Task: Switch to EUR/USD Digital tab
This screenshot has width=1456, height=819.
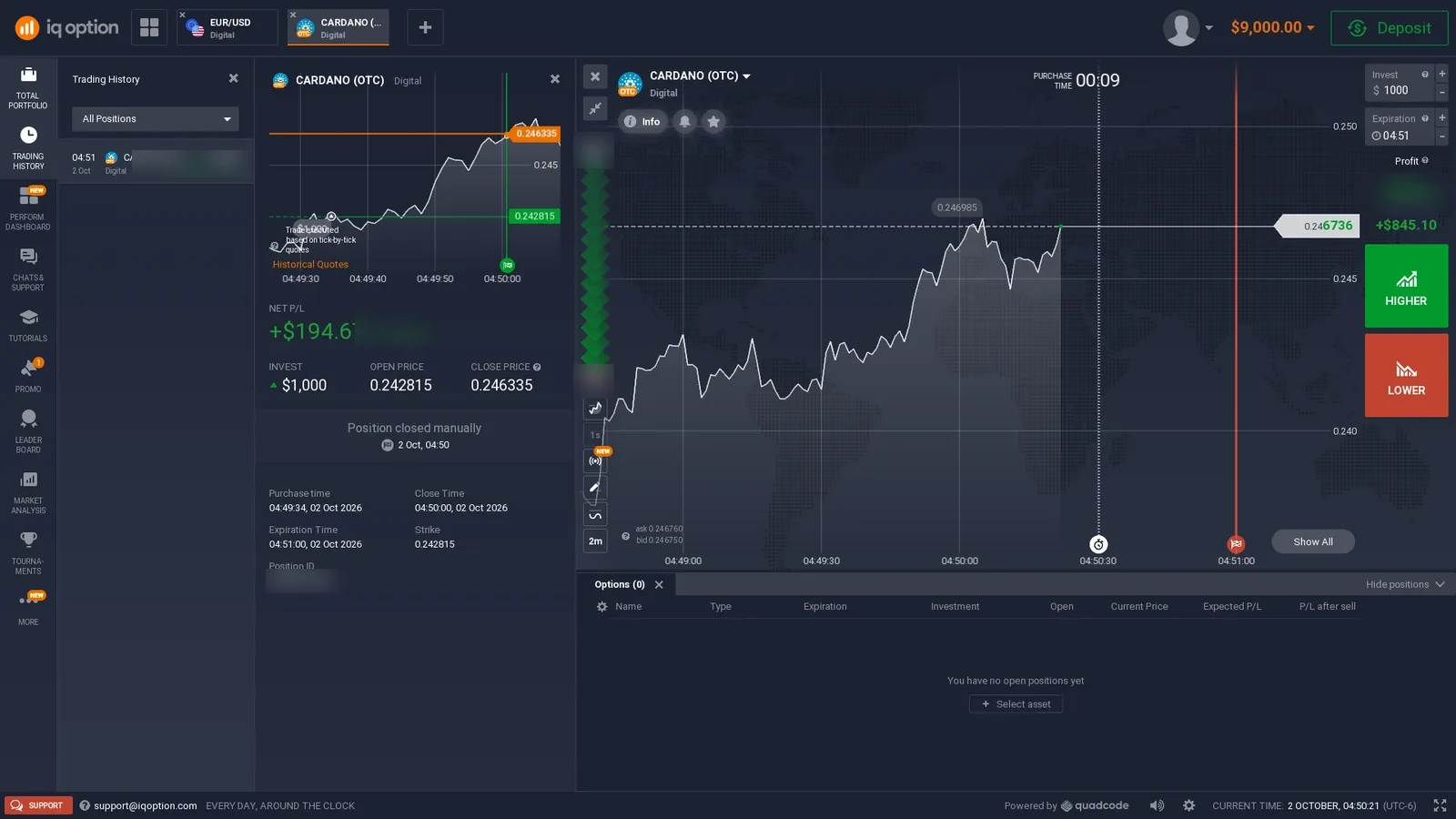Action: 227,28
